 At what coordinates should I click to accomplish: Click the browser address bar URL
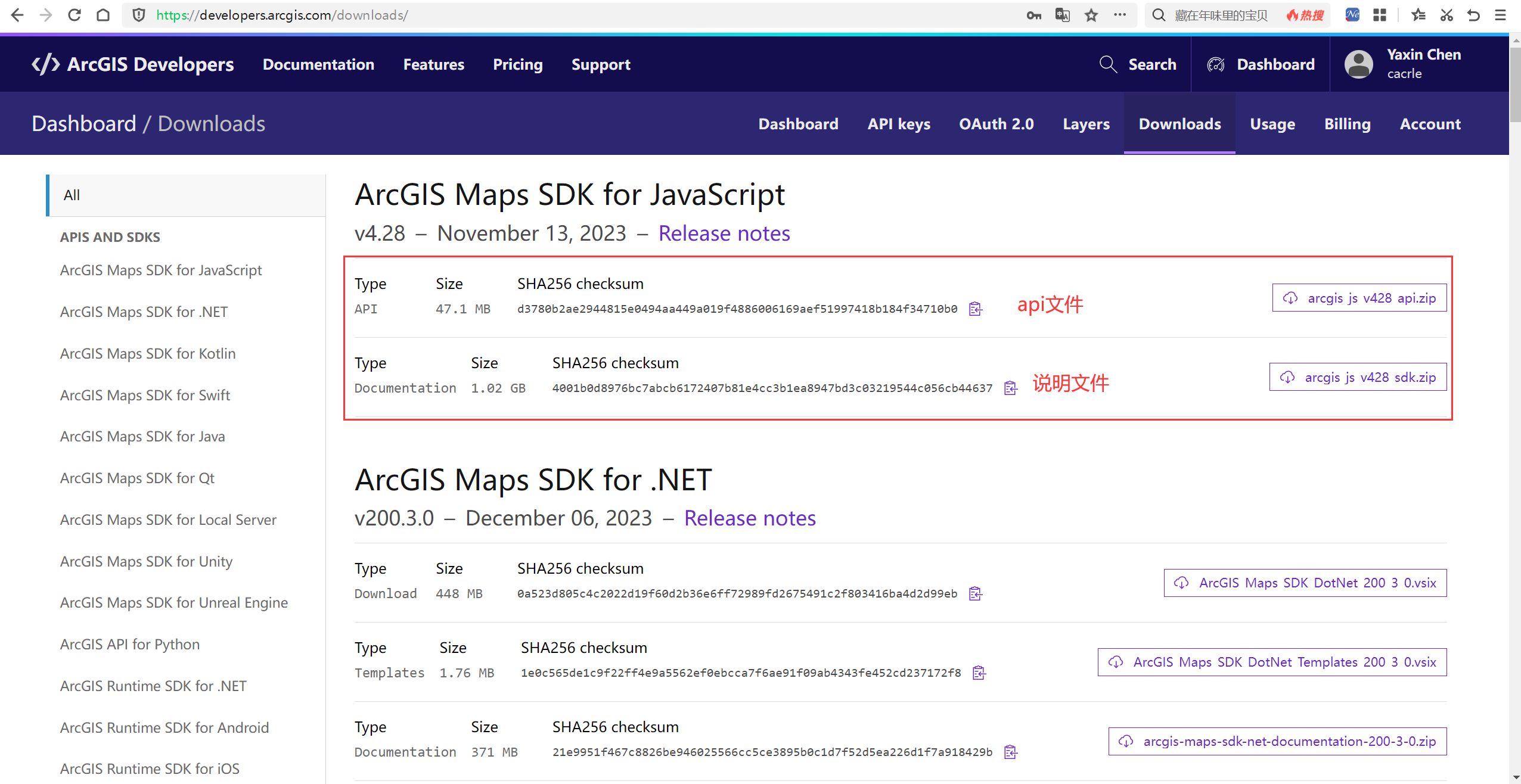pyautogui.click(x=282, y=15)
